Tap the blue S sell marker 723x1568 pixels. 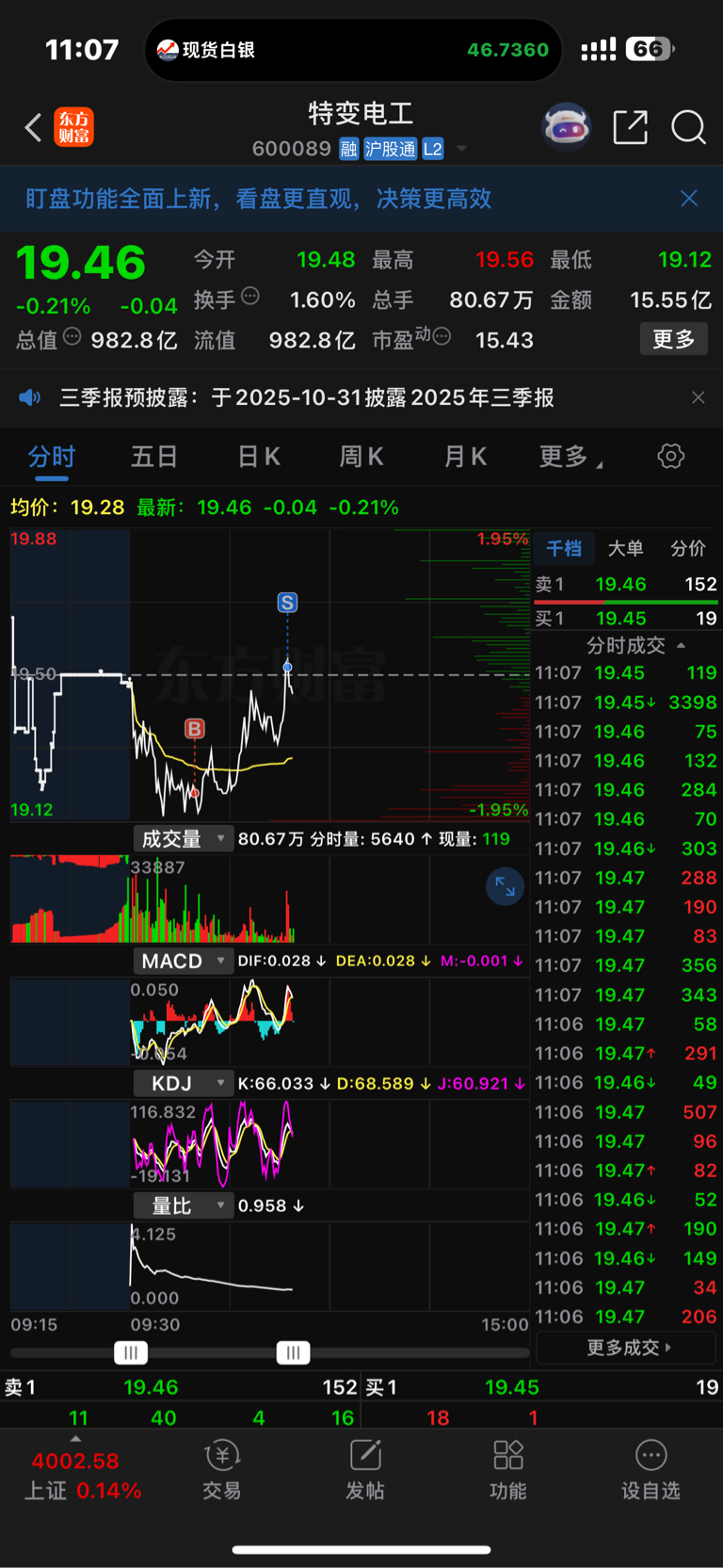[x=287, y=603]
